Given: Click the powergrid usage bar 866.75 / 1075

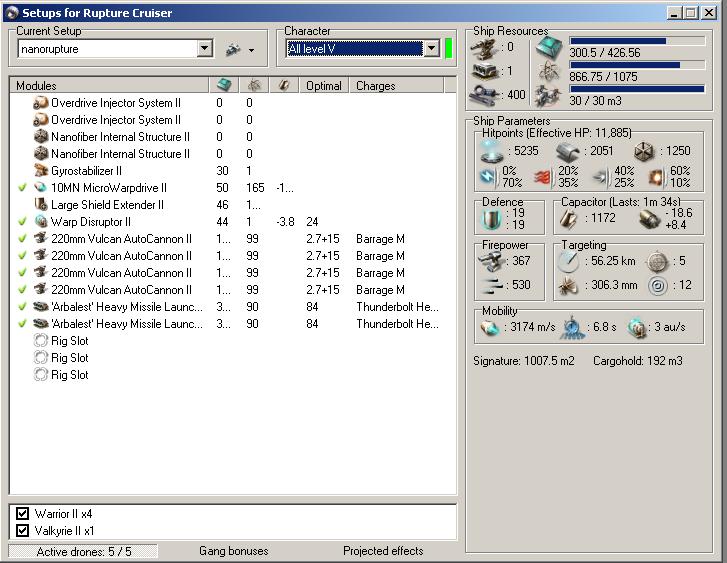Looking at the screenshot, I should click(637, 65).
